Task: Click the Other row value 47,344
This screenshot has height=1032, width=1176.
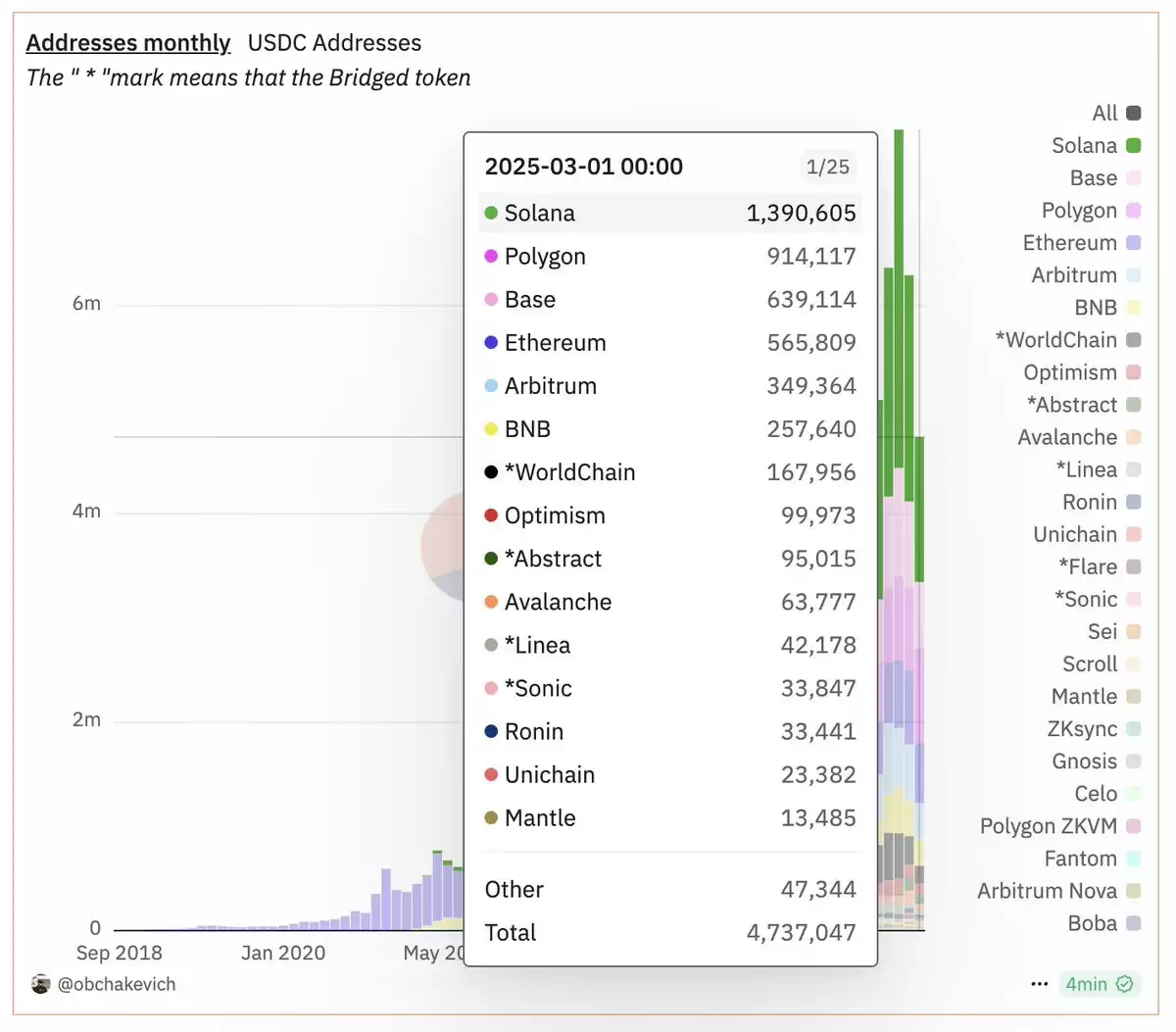Action: [818, 889]
